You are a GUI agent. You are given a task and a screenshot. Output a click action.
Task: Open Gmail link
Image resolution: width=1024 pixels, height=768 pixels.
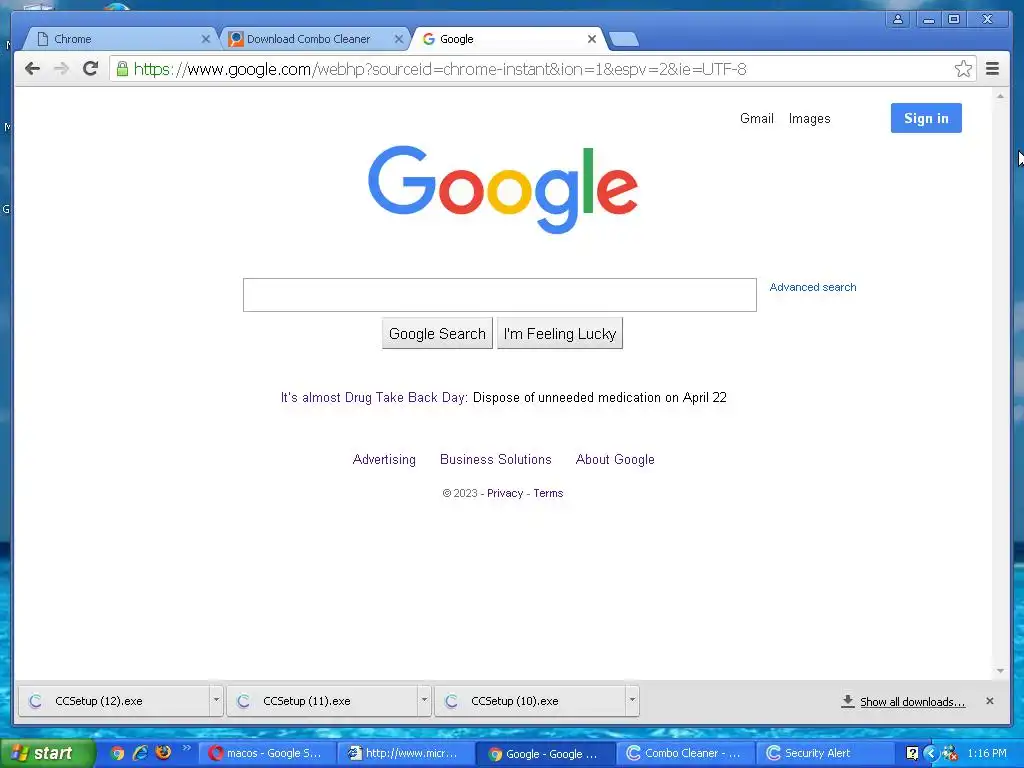pyautogui.click(x=756, y=118)
